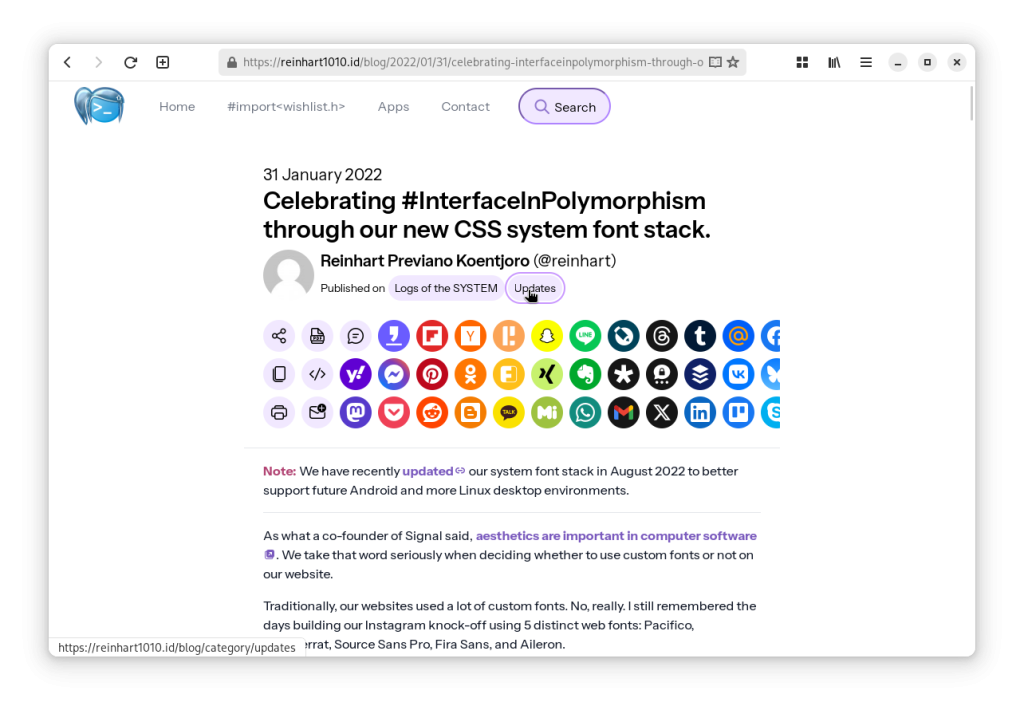
Task: Share via LinkedIn icon
Action: [x=700, y=412]
